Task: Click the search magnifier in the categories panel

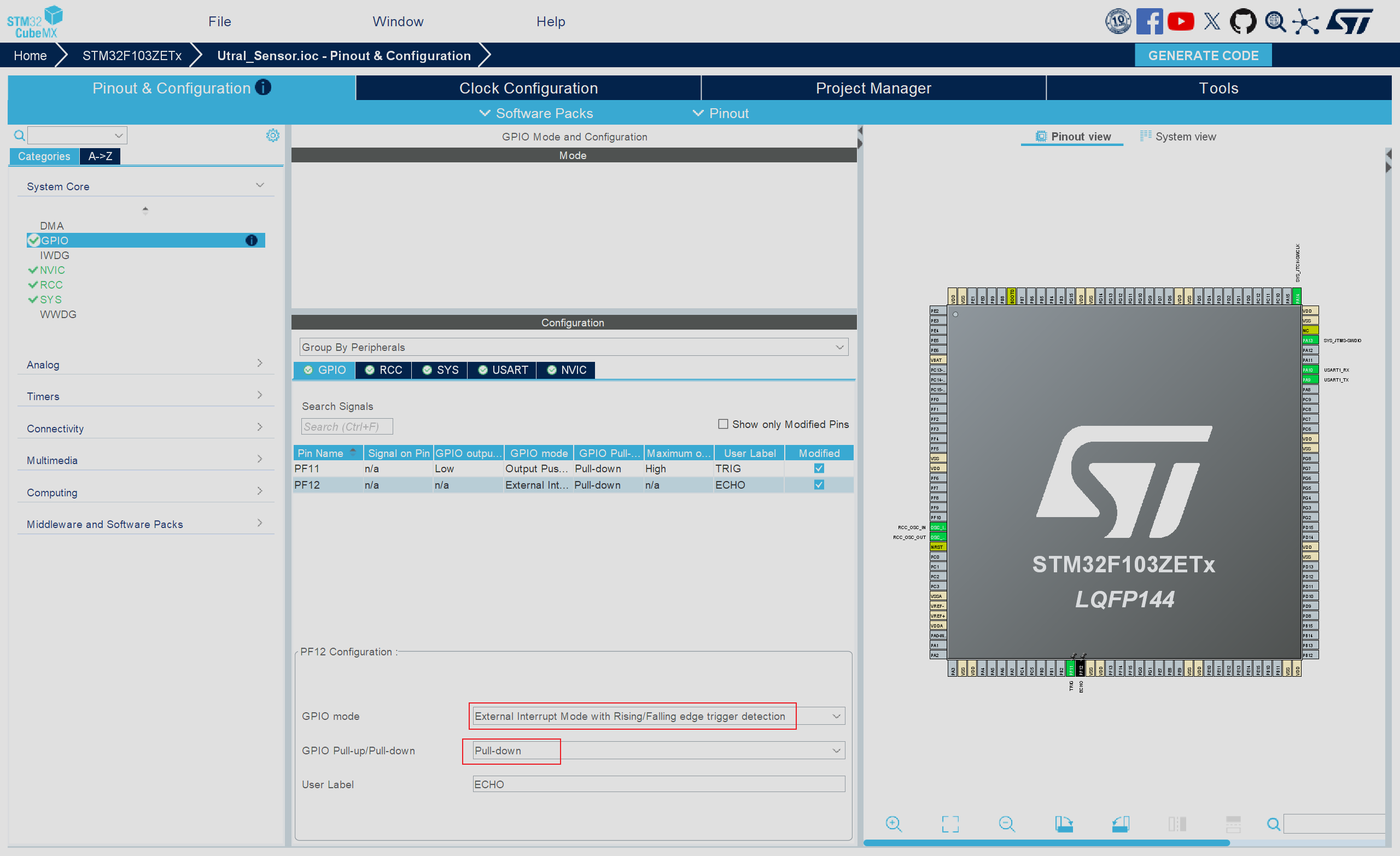Action: click(x=19, y=135)
